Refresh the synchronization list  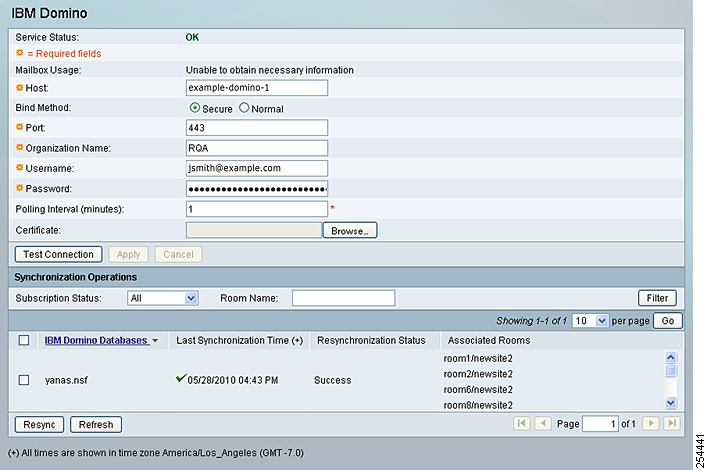tap(96, 425)
